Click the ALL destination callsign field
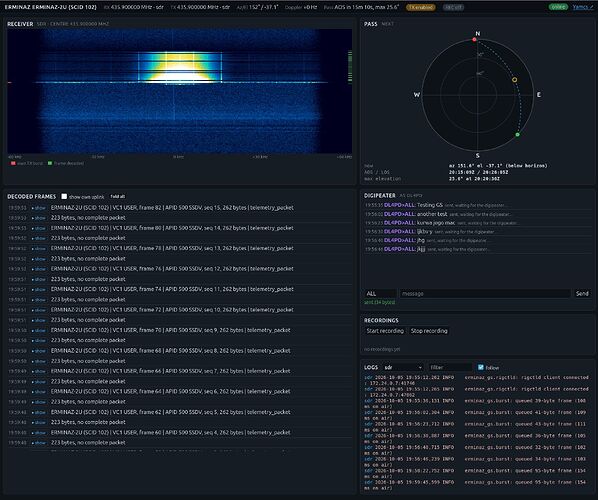 [x=380, y=293]
